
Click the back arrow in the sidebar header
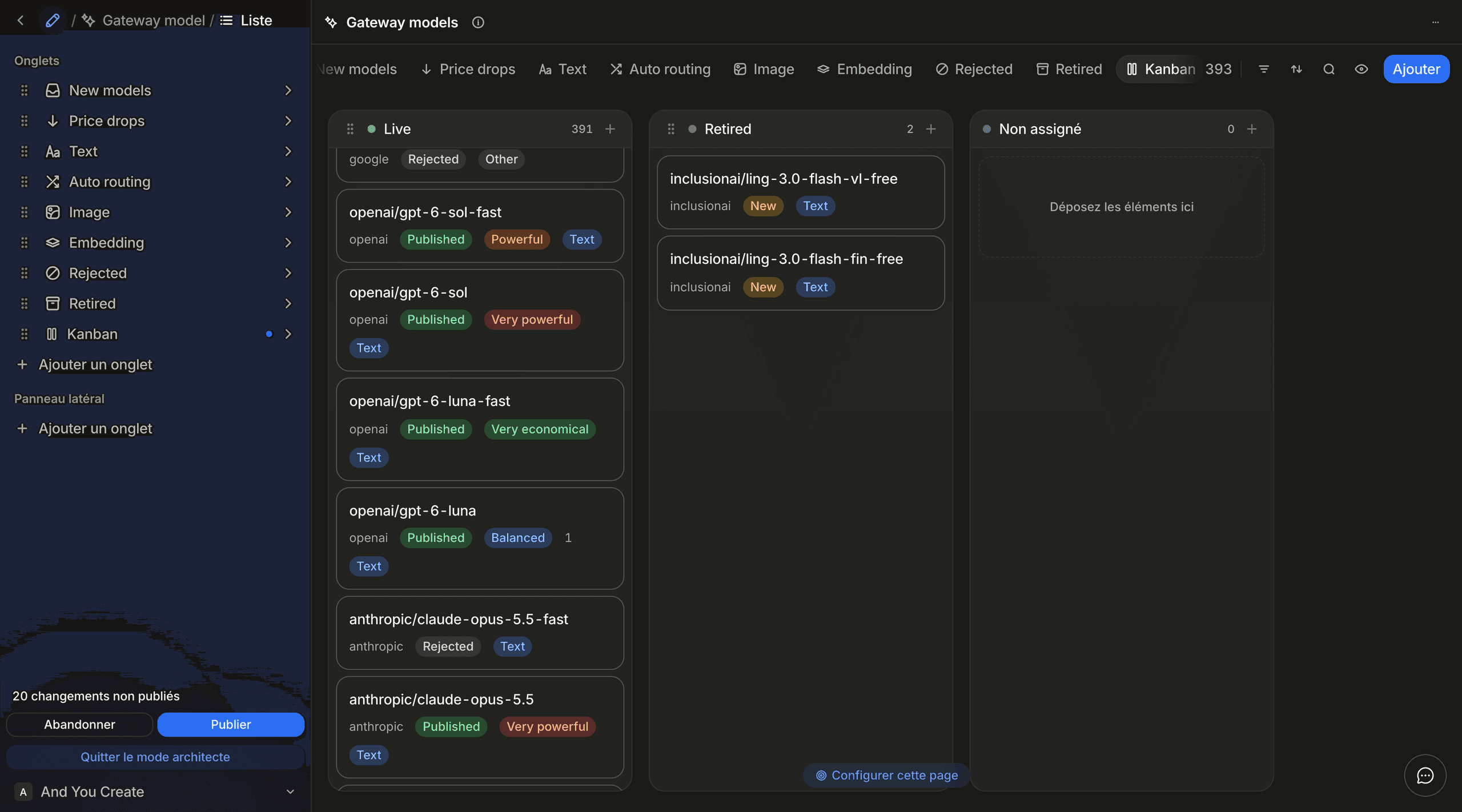pos(21,21)
